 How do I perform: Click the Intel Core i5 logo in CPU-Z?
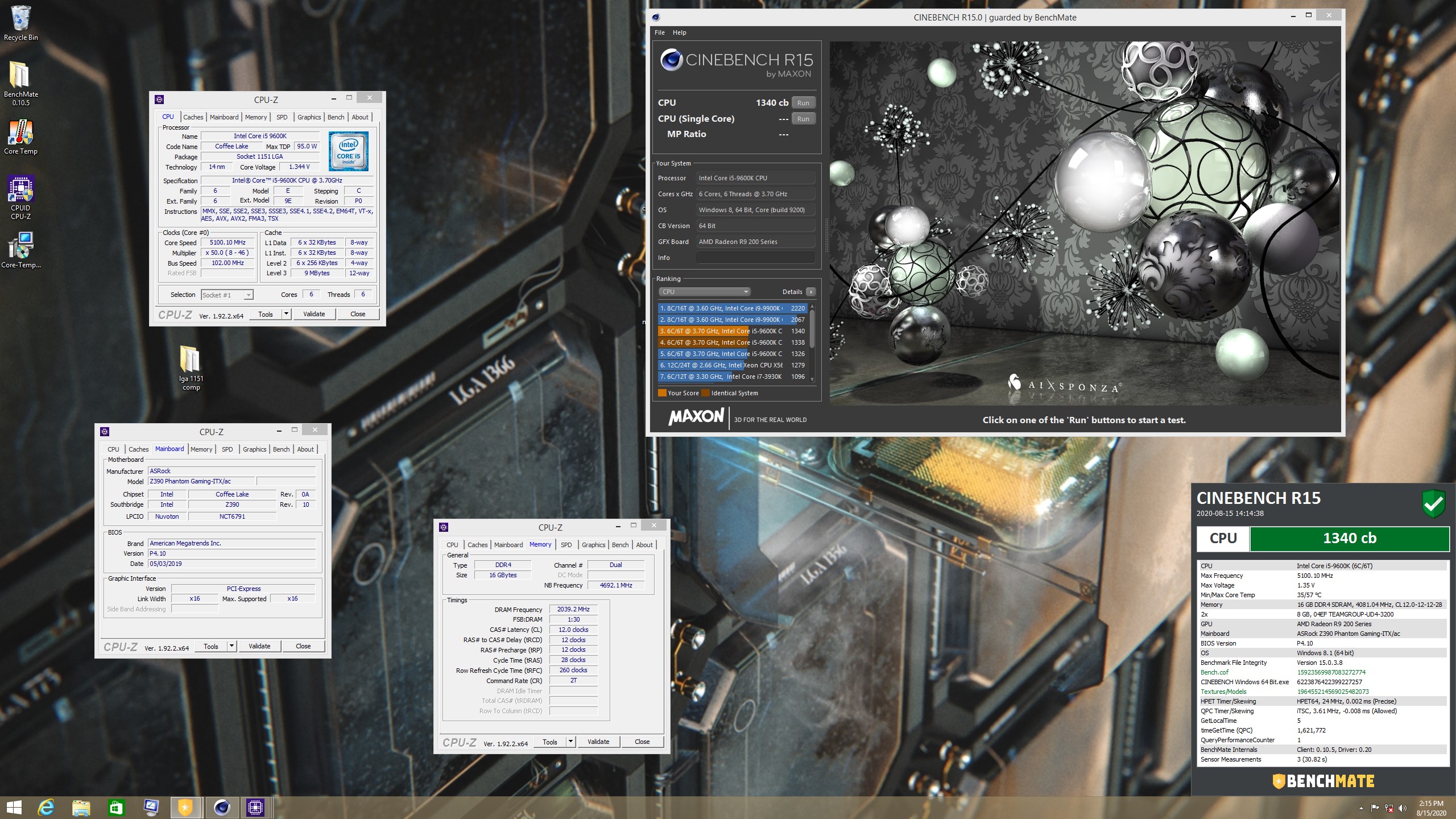tap(349, 151)
